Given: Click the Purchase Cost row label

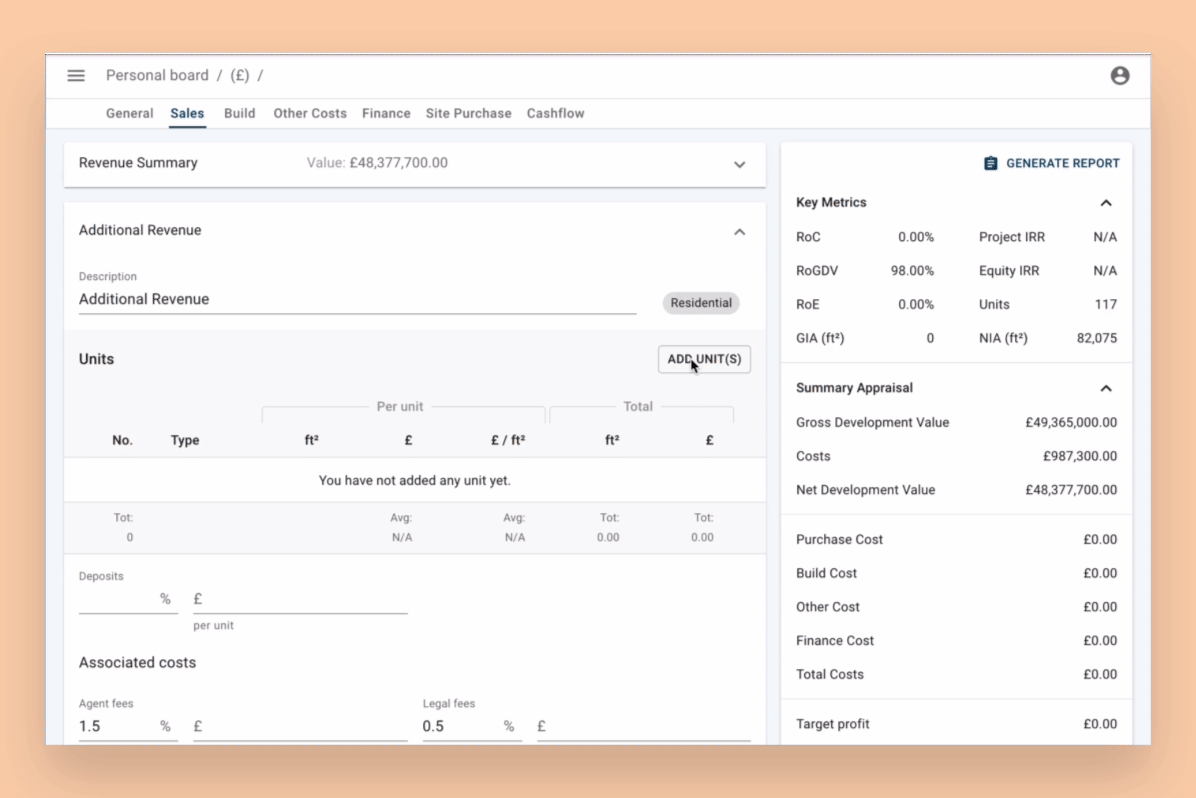Looking at the screenshot, I should coord(839,539).
